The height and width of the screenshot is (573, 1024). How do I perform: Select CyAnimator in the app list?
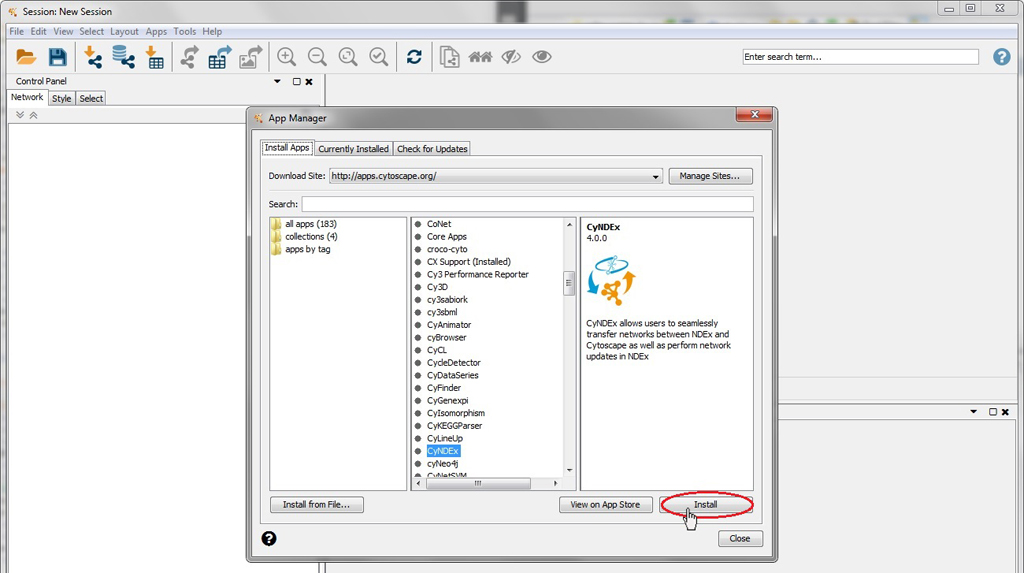tap(449, 325)
